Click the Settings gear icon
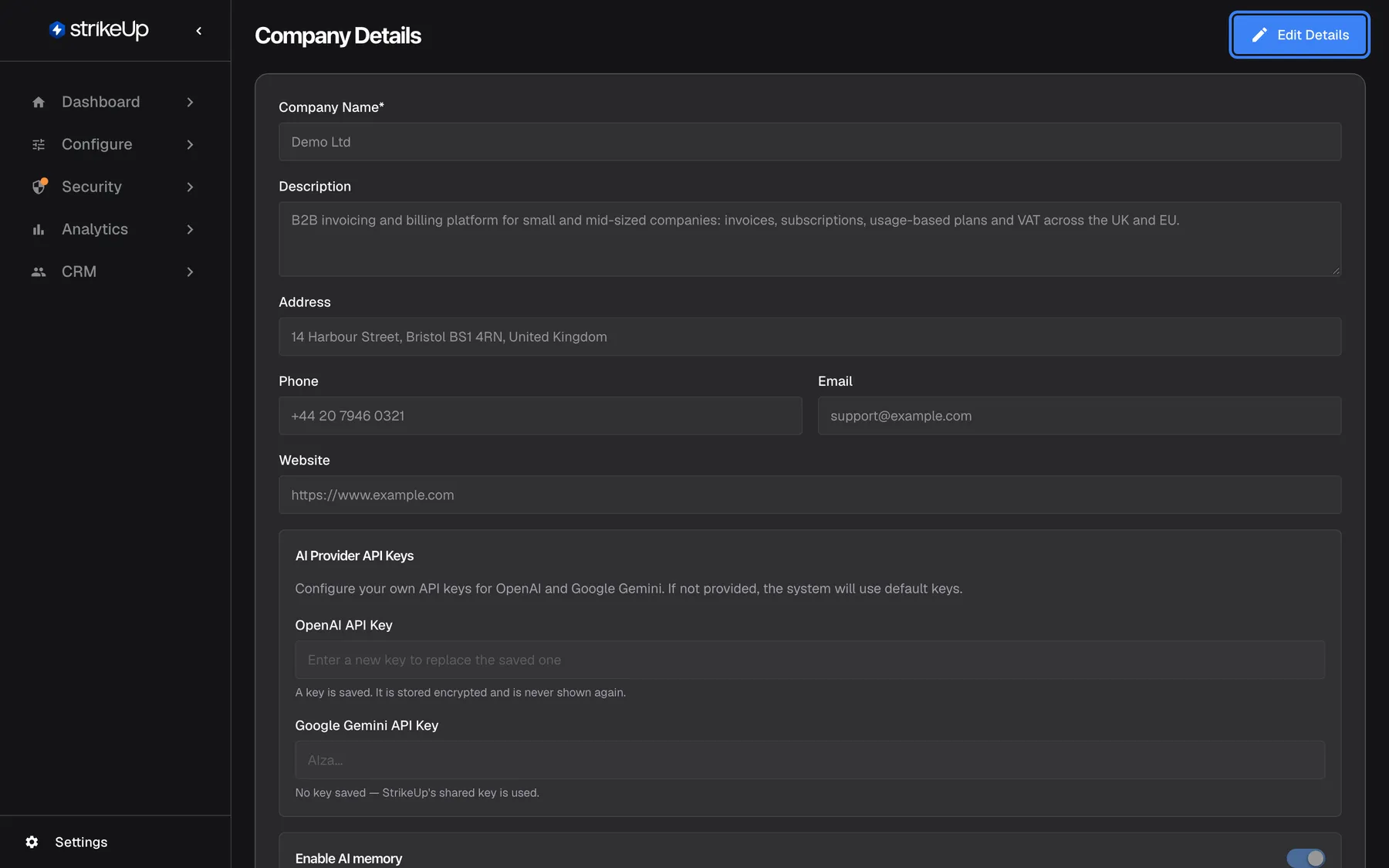 32,842
